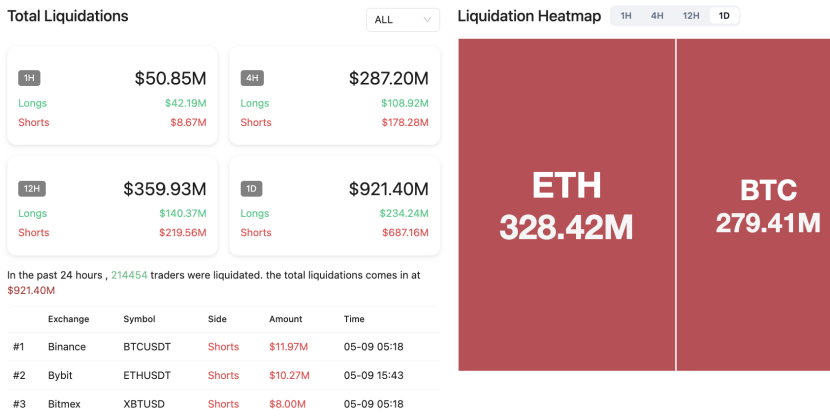Click the Time column header
Viewport: 830px width, 418px height.
(354, 319)
